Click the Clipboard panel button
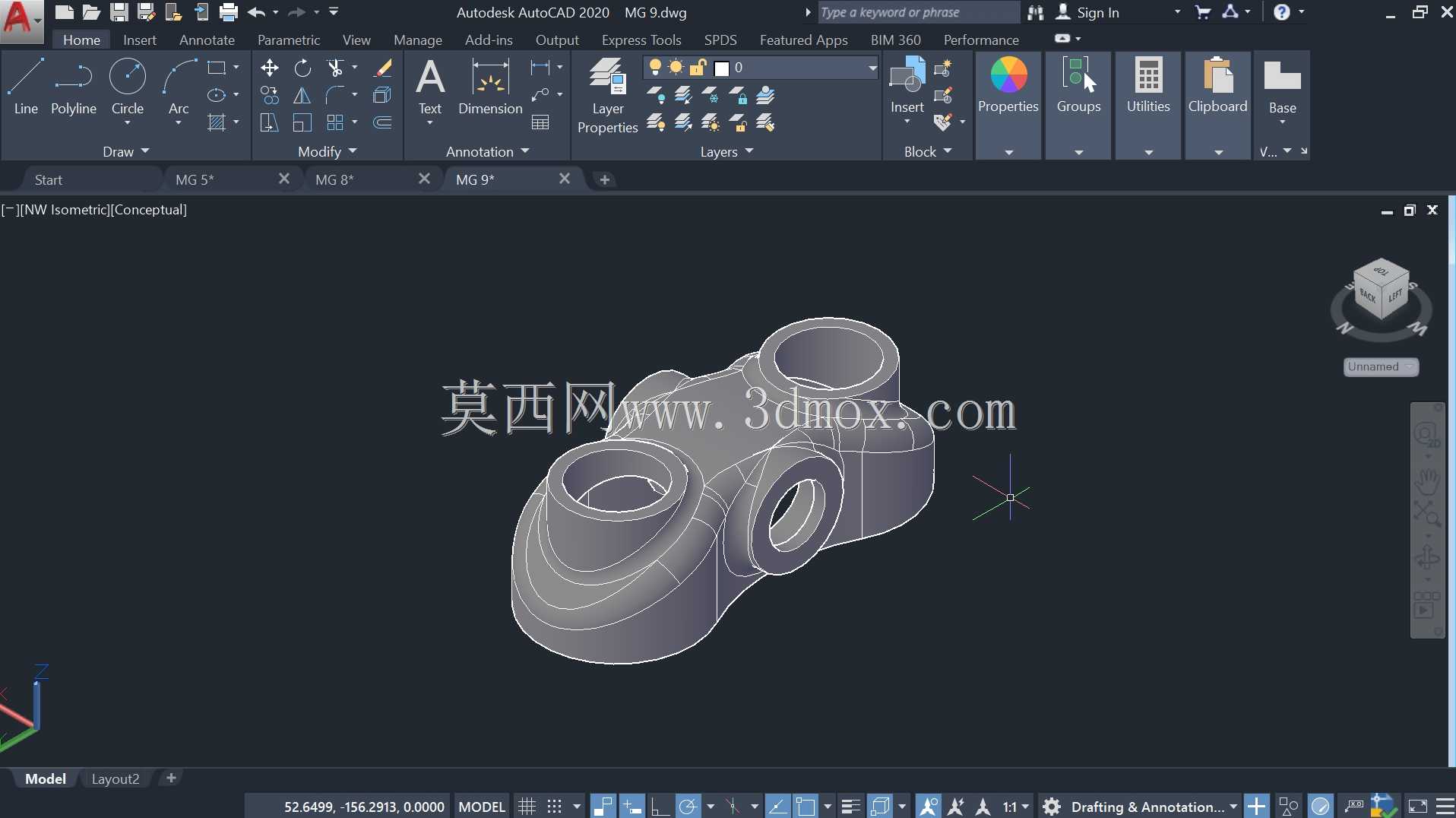Screen dimensions: 1456x818 1217,105
